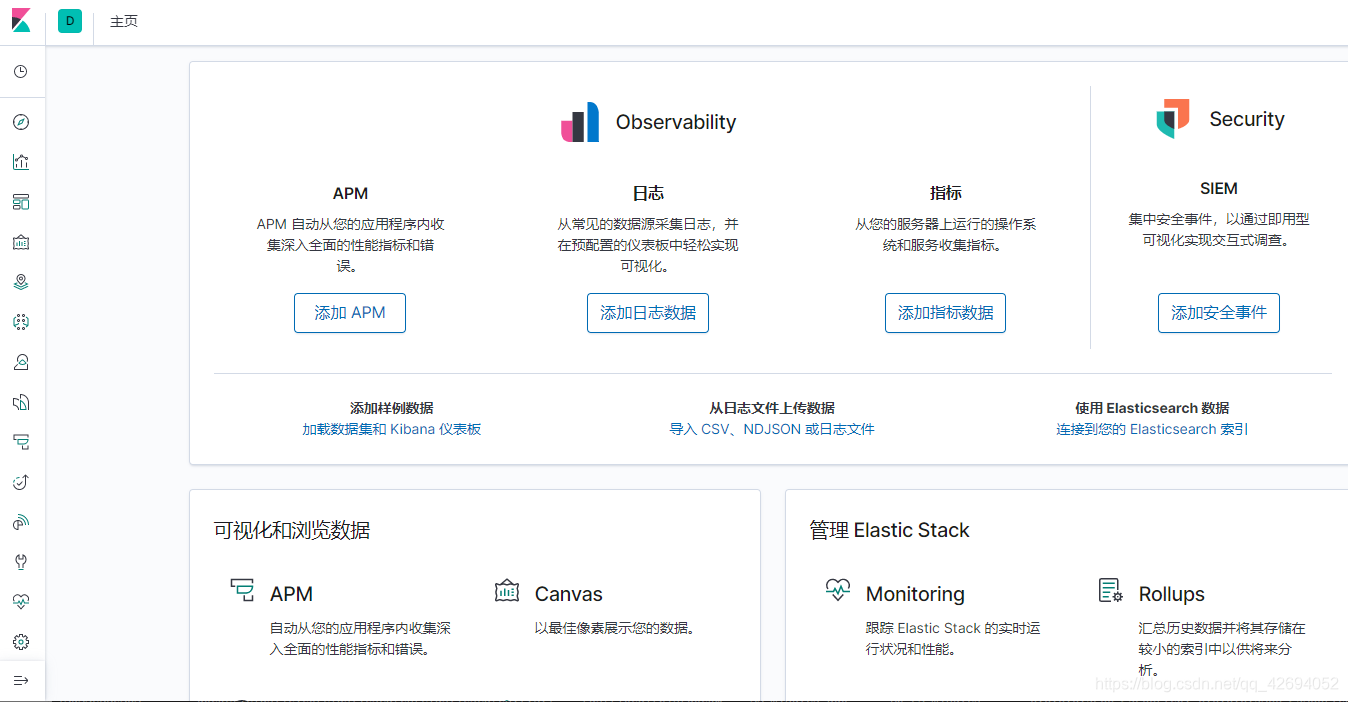Viewport: 1348px width, 702px height.
Task: Open Discover via the compass icon
Action: [21, 122]
